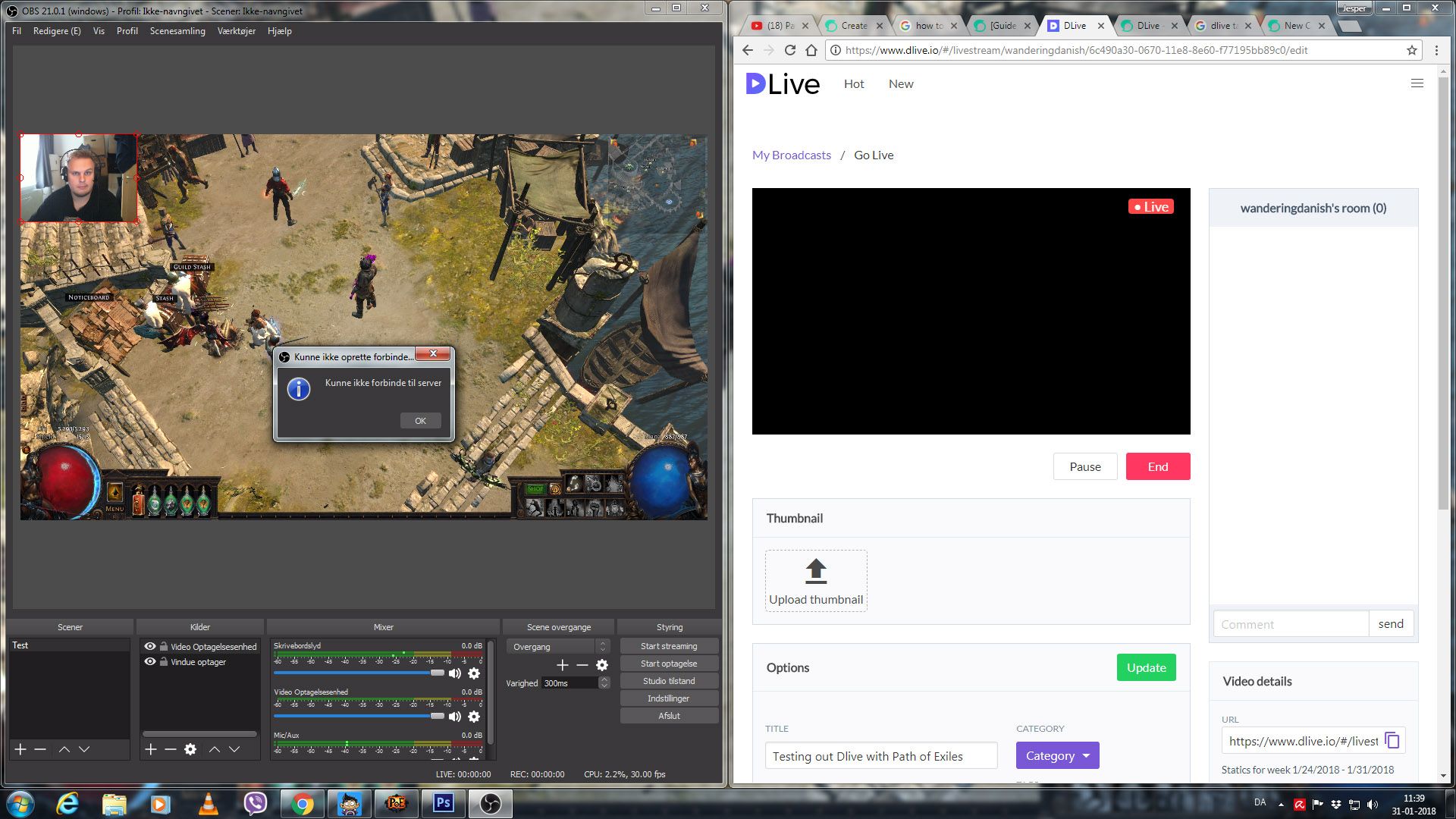Image resolution: width=1456 pixels, height=819 pixels.
Task: Open the Category dropdown
Action: (x=1057, y=755)
